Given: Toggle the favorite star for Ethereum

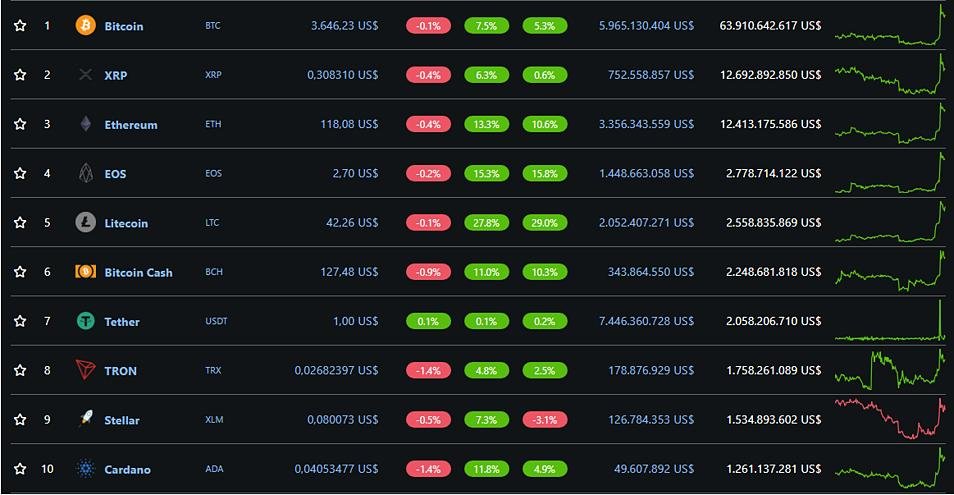Looking at the screenshot, I should tap(20, 124).
